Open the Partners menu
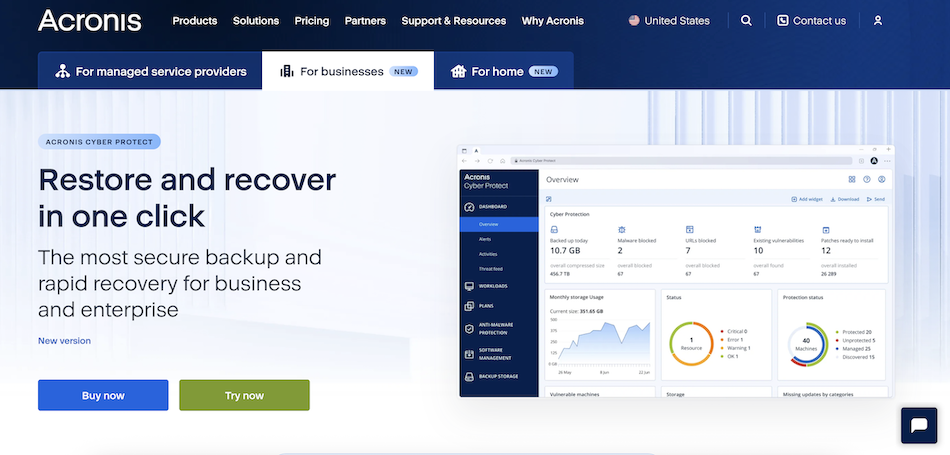The width and height of the screenshot is (950, 455). [x=365, y=21]
